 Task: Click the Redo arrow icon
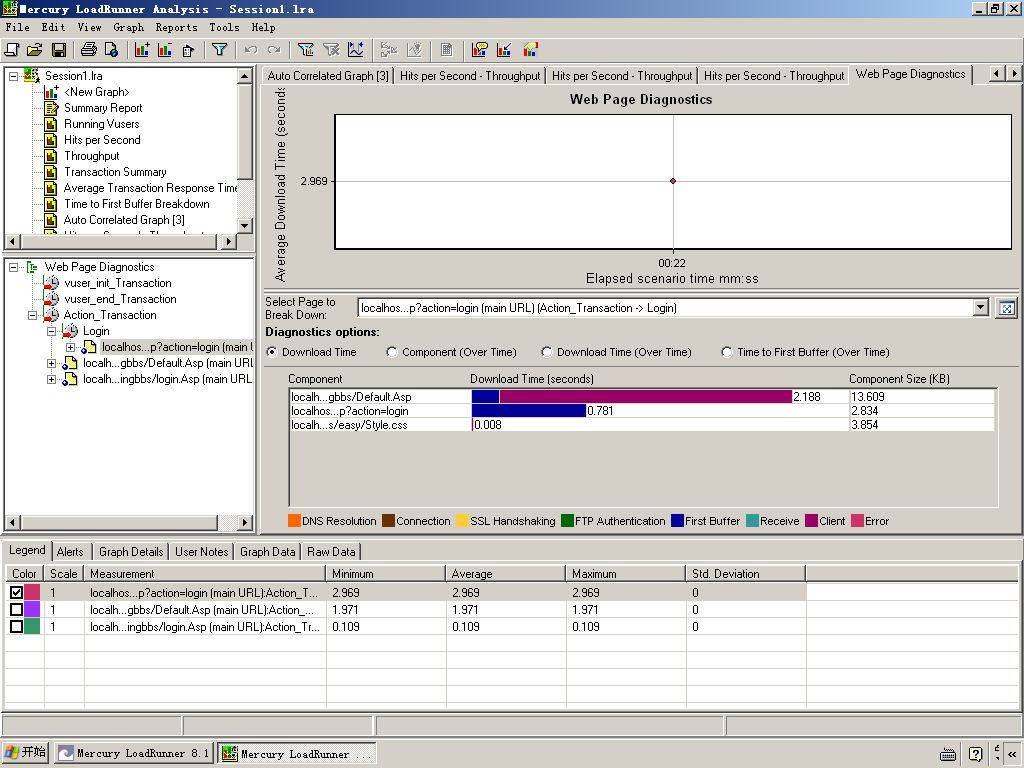click(x=274, y=50)
